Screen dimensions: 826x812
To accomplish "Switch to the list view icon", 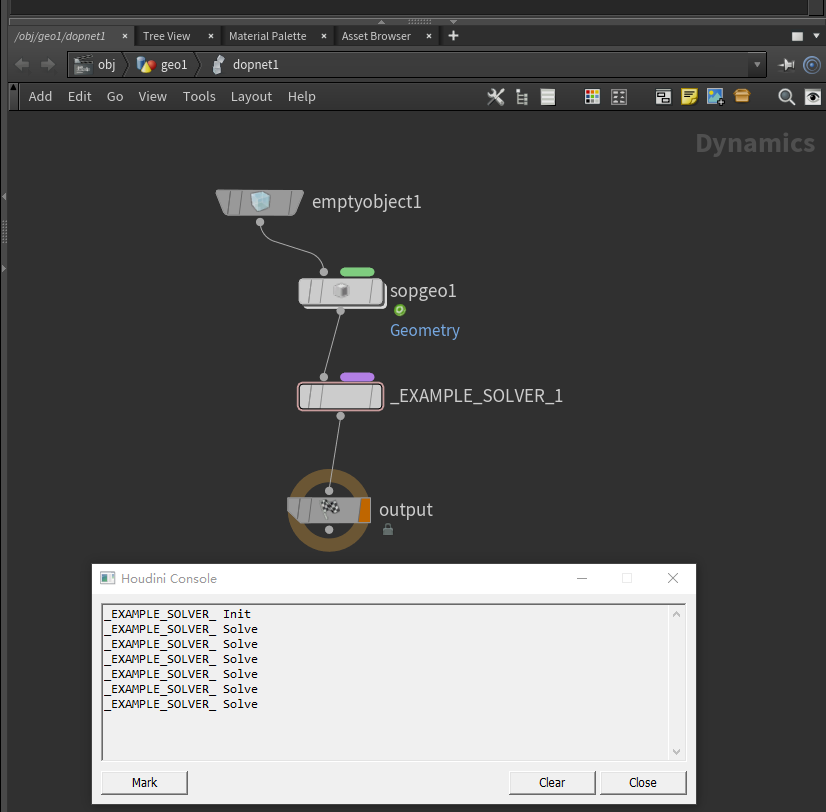I will coord(548,97).
